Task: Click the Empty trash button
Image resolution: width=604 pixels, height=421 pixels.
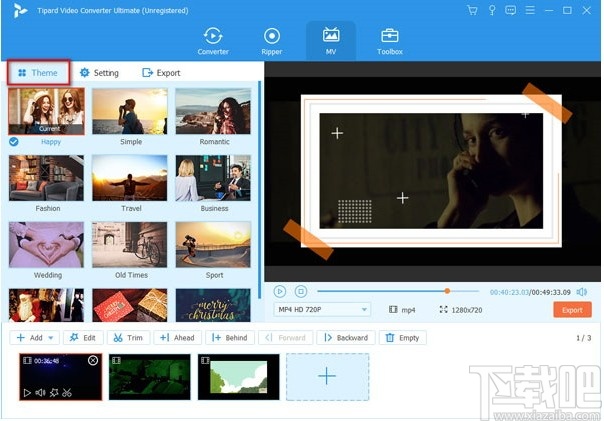Action: click(x=403, y=338)
